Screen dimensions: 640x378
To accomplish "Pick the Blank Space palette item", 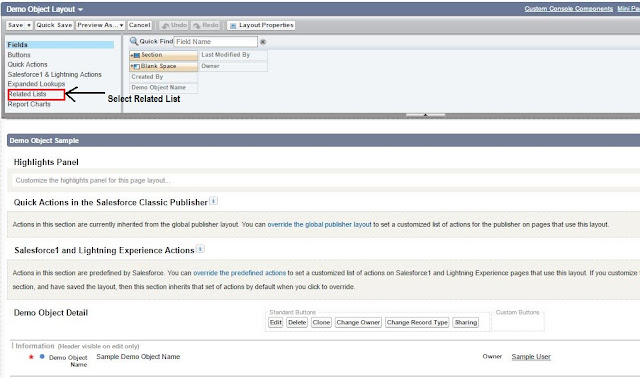I will [164, 66].
